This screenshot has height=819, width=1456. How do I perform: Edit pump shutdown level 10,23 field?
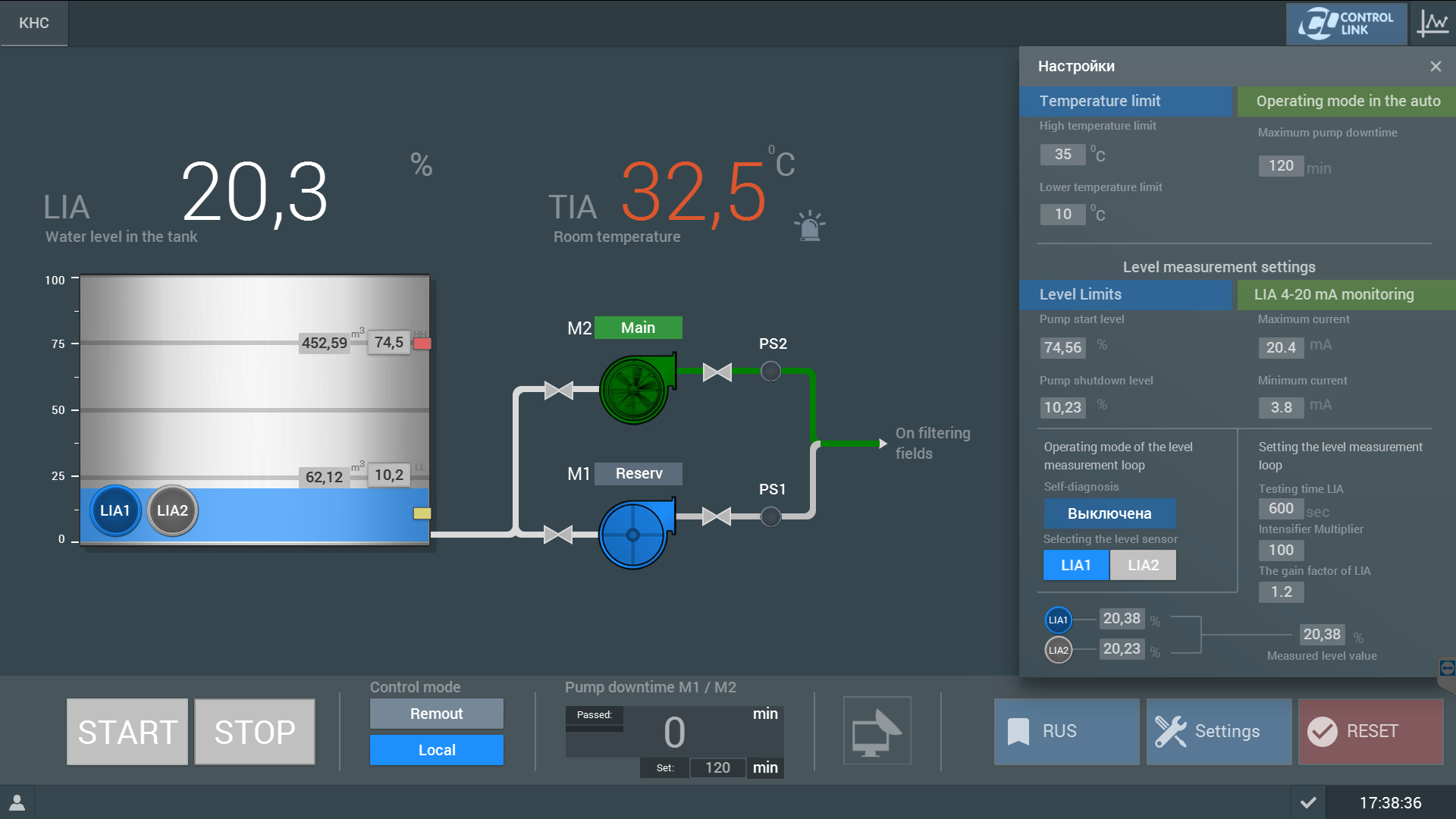(1063, 407)
